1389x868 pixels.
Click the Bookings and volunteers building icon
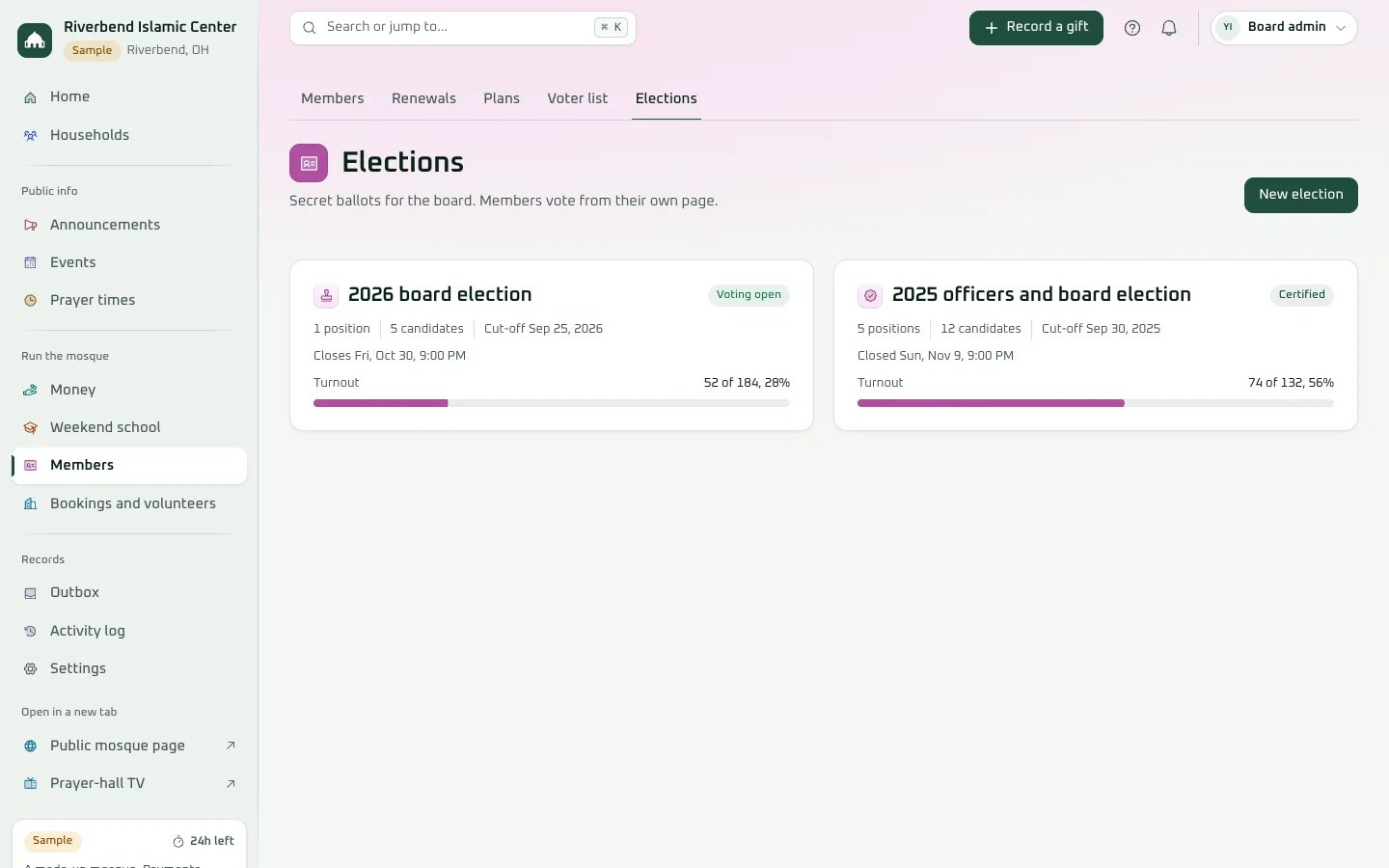(x=30, y=504)
